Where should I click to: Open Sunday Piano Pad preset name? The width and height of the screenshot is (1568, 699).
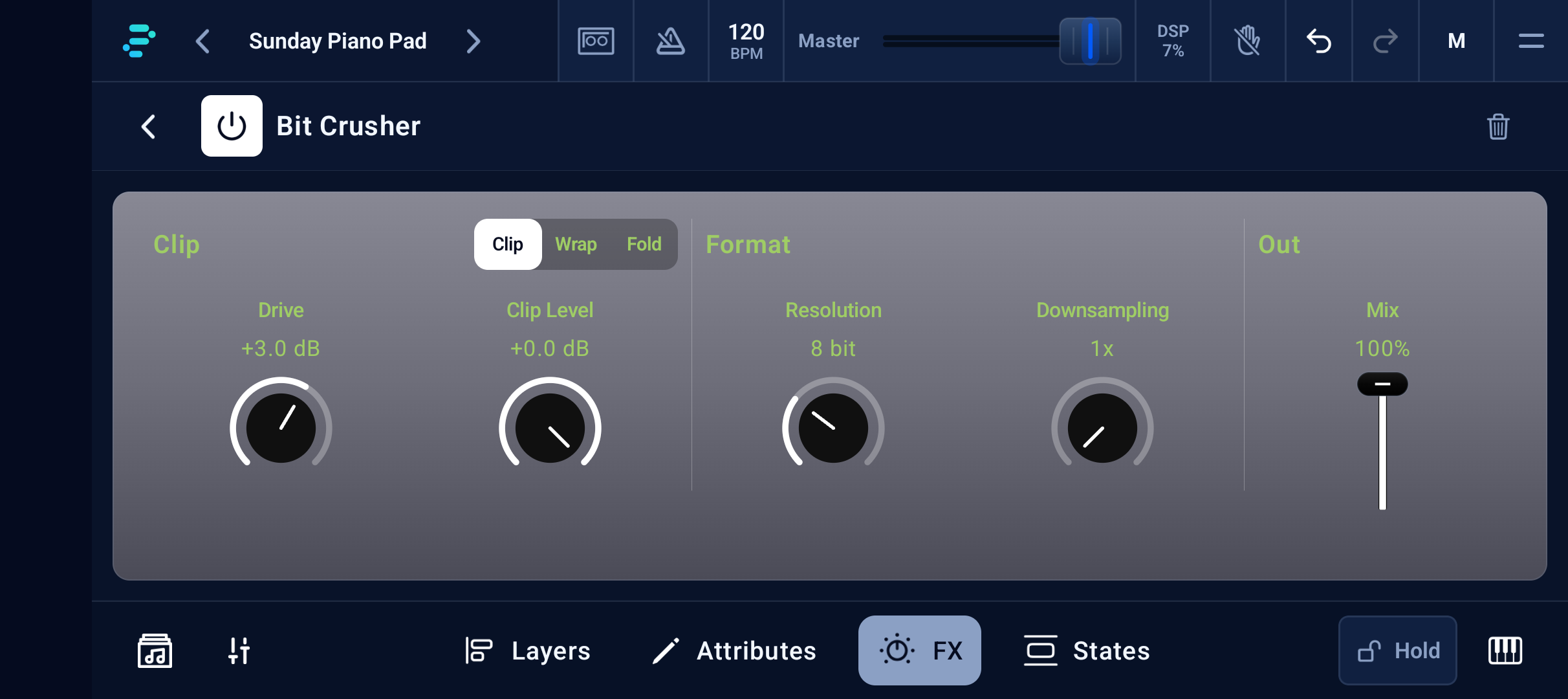338,41
